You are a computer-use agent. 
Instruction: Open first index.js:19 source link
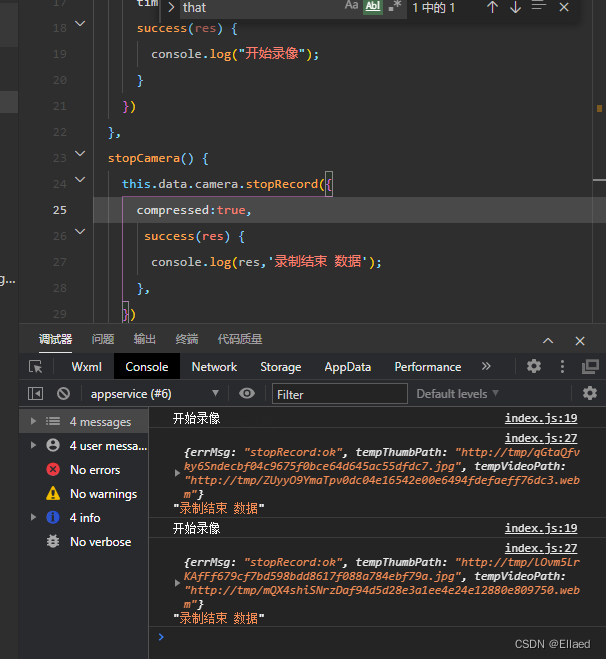[541, 418]
